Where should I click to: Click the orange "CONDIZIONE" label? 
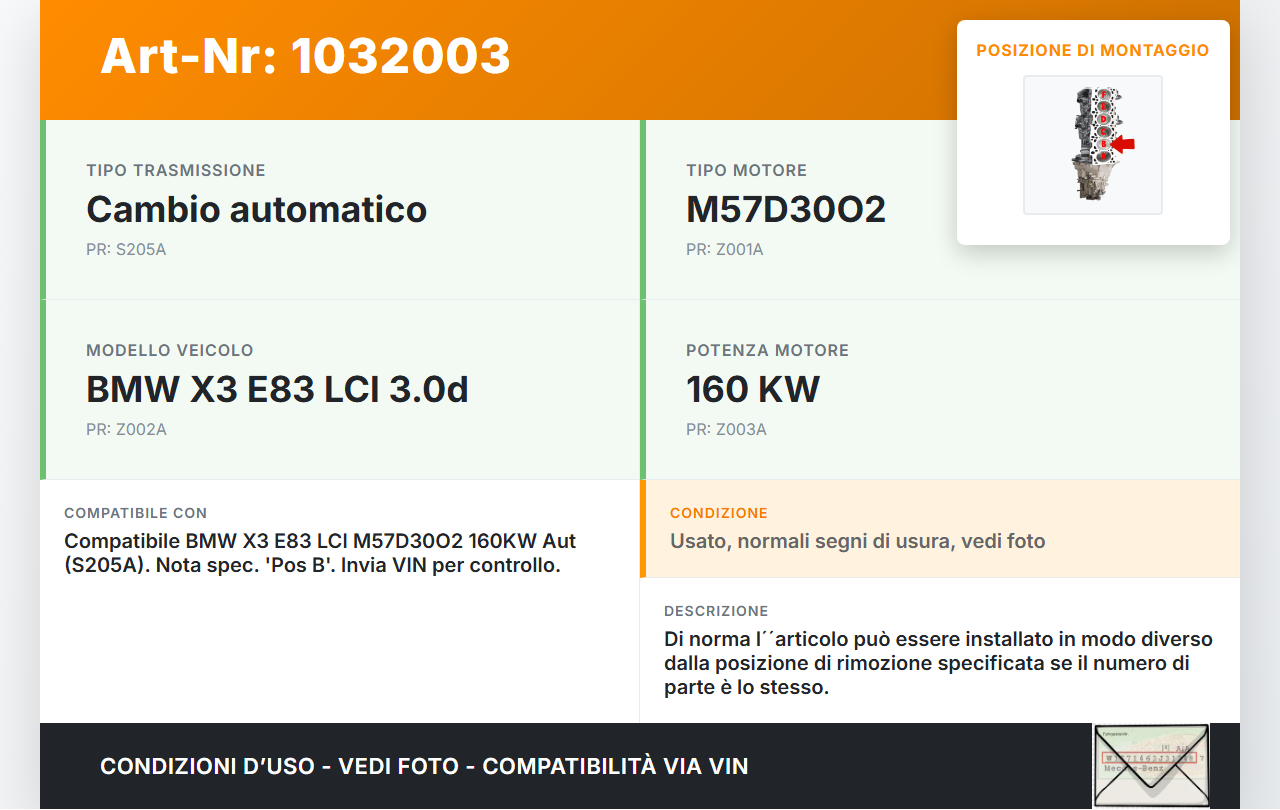(x=719, y=513)
